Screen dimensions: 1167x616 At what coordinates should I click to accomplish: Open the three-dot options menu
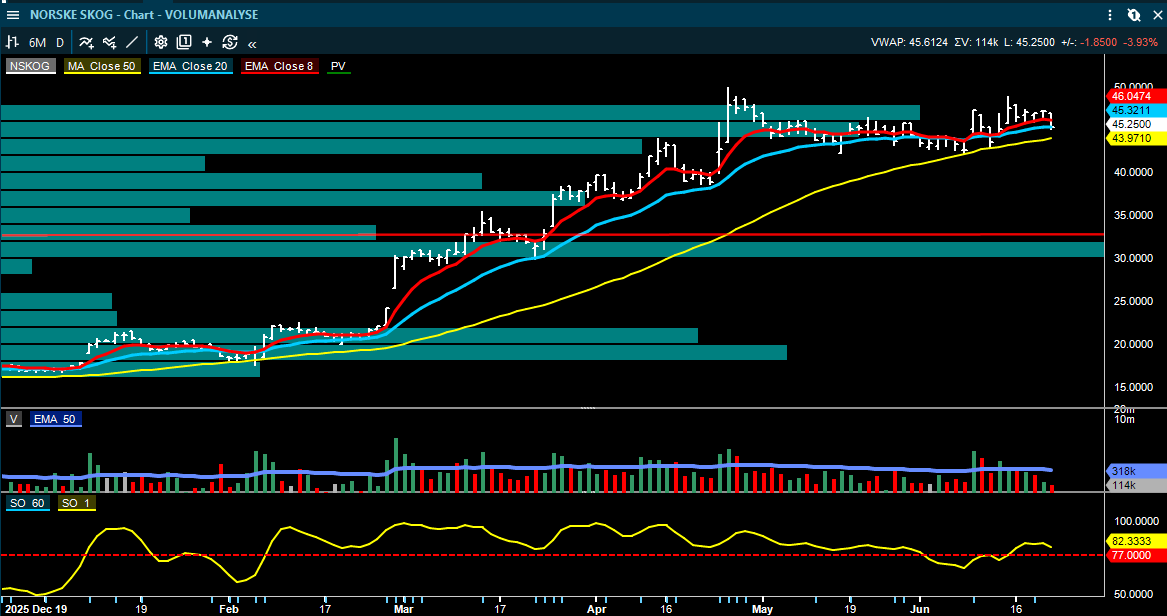(x=1110, y=14)
